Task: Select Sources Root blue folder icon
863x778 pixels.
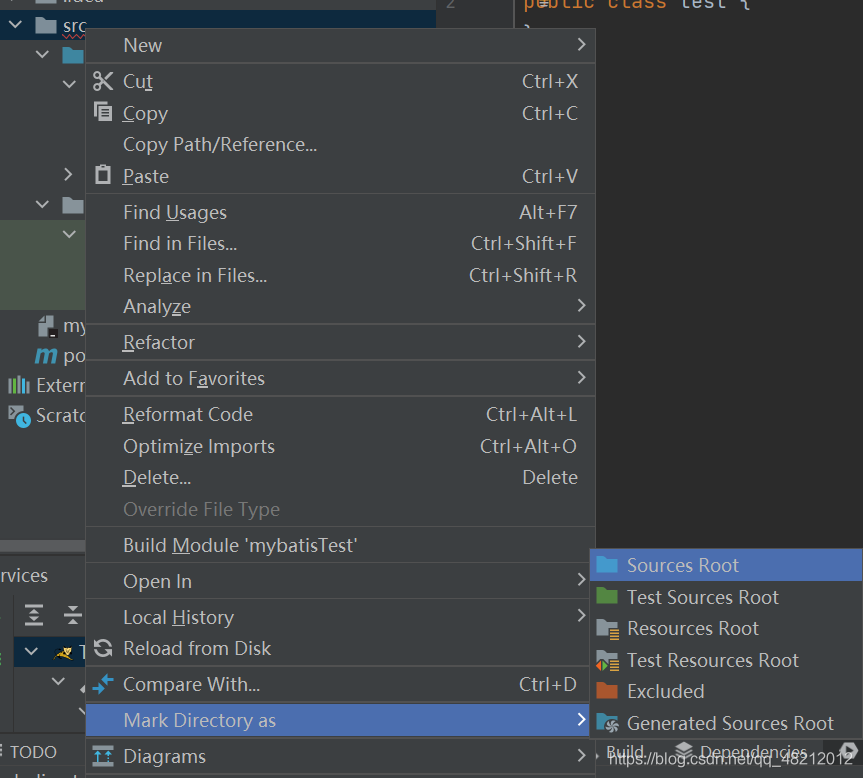Action: pyautogui.click(x=606, y=565)
